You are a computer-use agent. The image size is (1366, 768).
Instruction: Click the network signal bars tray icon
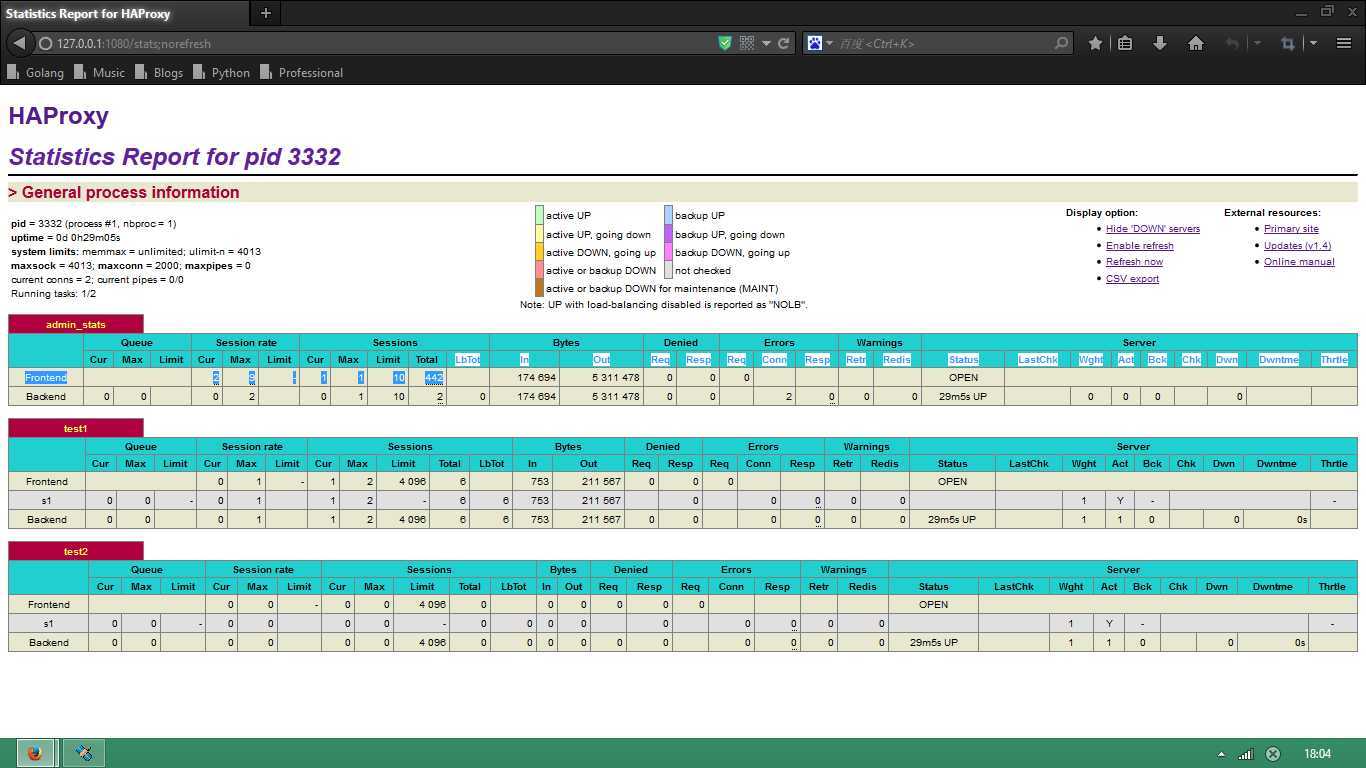pos(1246,754)
